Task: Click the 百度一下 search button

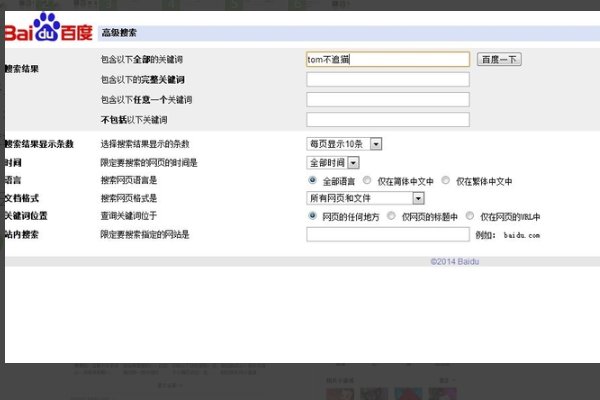Action: [499, 59]
